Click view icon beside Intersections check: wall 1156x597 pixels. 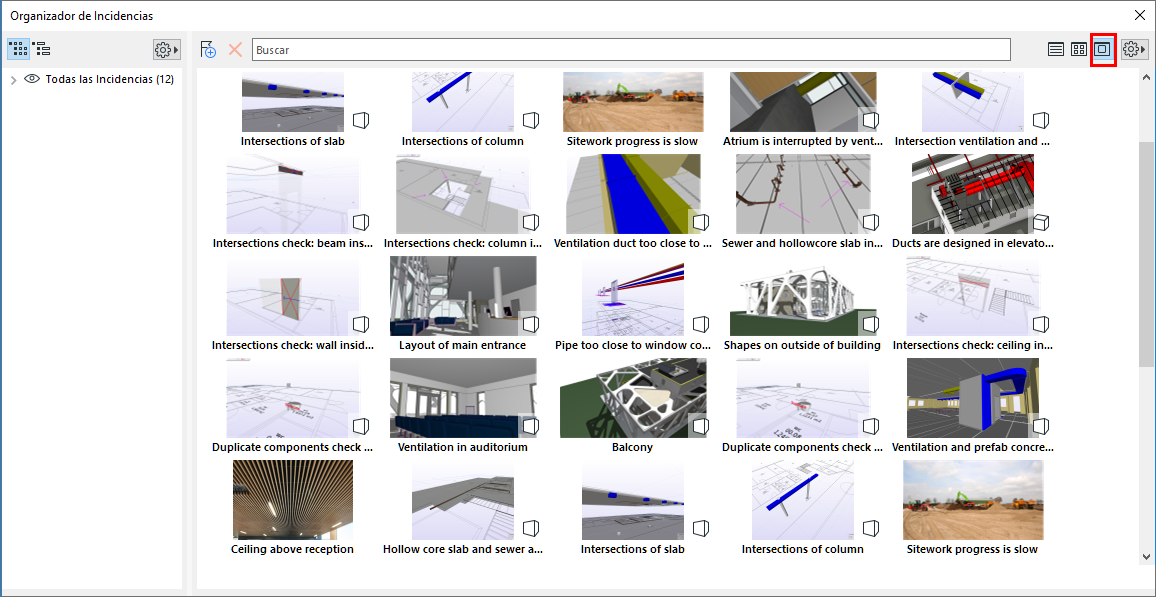click(361, 324)
